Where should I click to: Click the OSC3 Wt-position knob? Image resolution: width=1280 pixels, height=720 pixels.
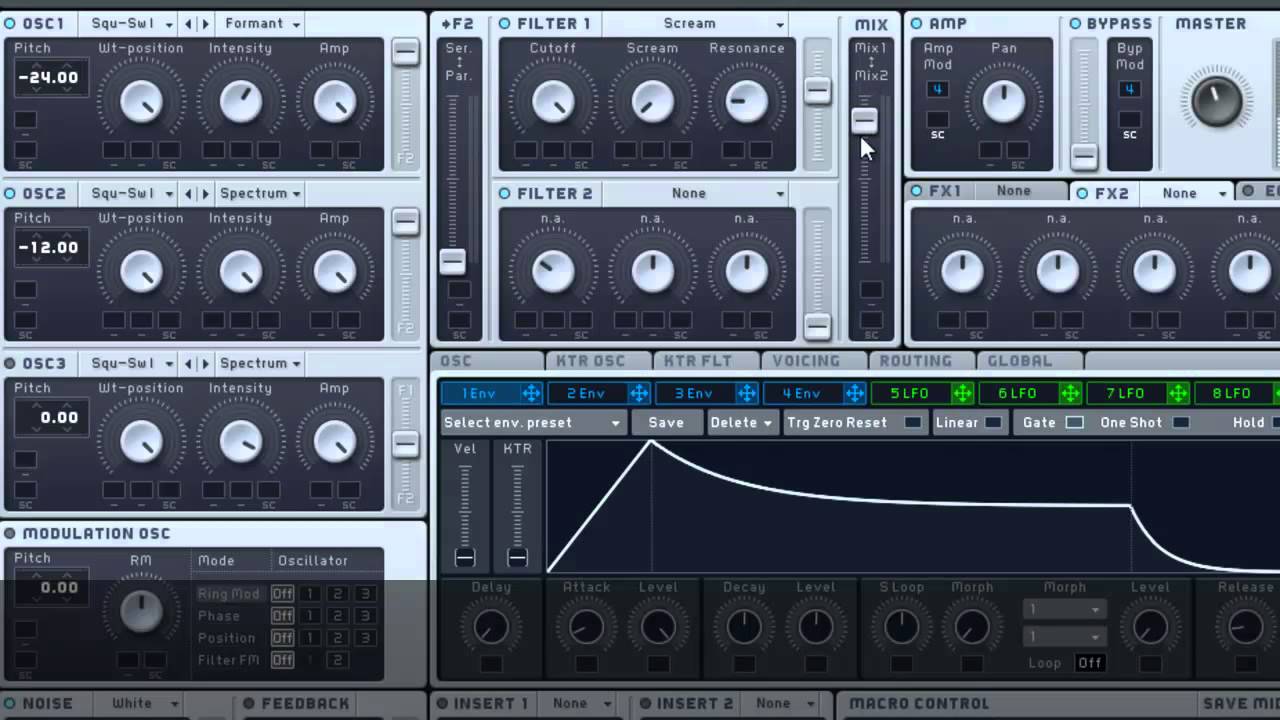click(141, 441)
